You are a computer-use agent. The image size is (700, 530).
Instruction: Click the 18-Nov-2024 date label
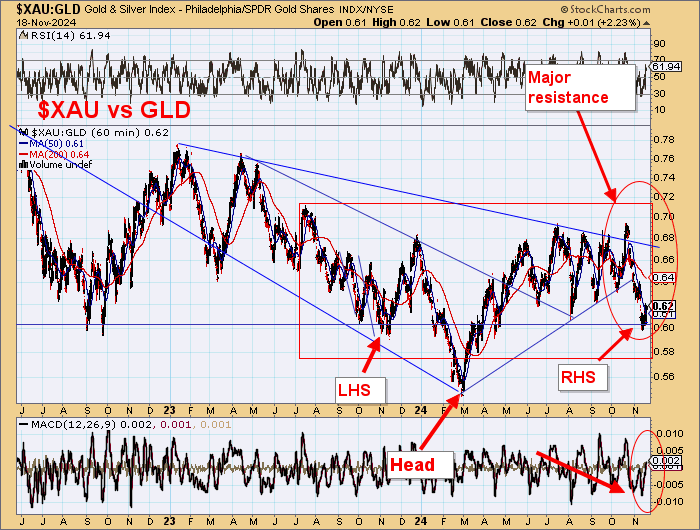(34, 21)
